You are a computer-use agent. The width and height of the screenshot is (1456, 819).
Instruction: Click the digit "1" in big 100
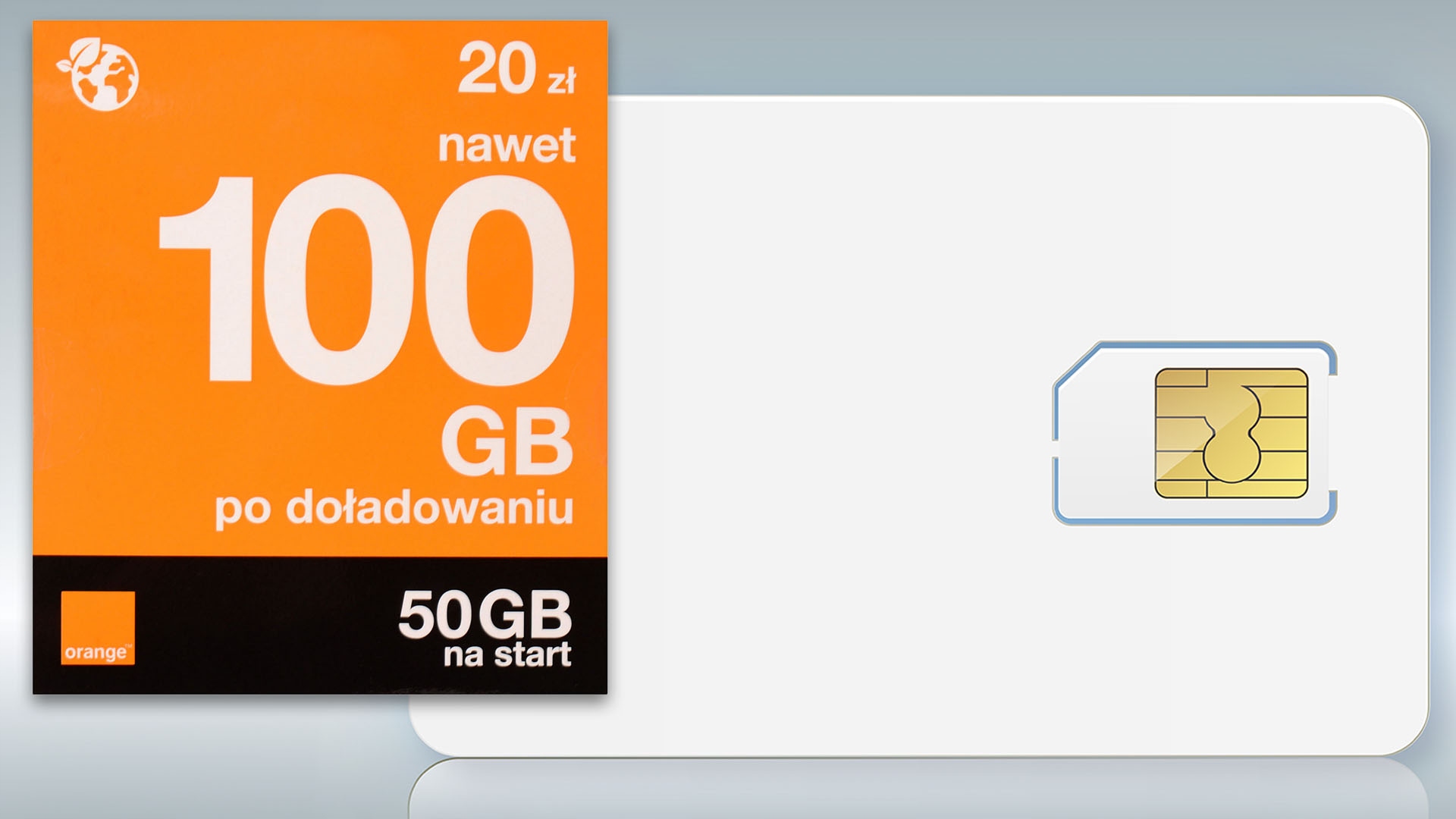206,279
